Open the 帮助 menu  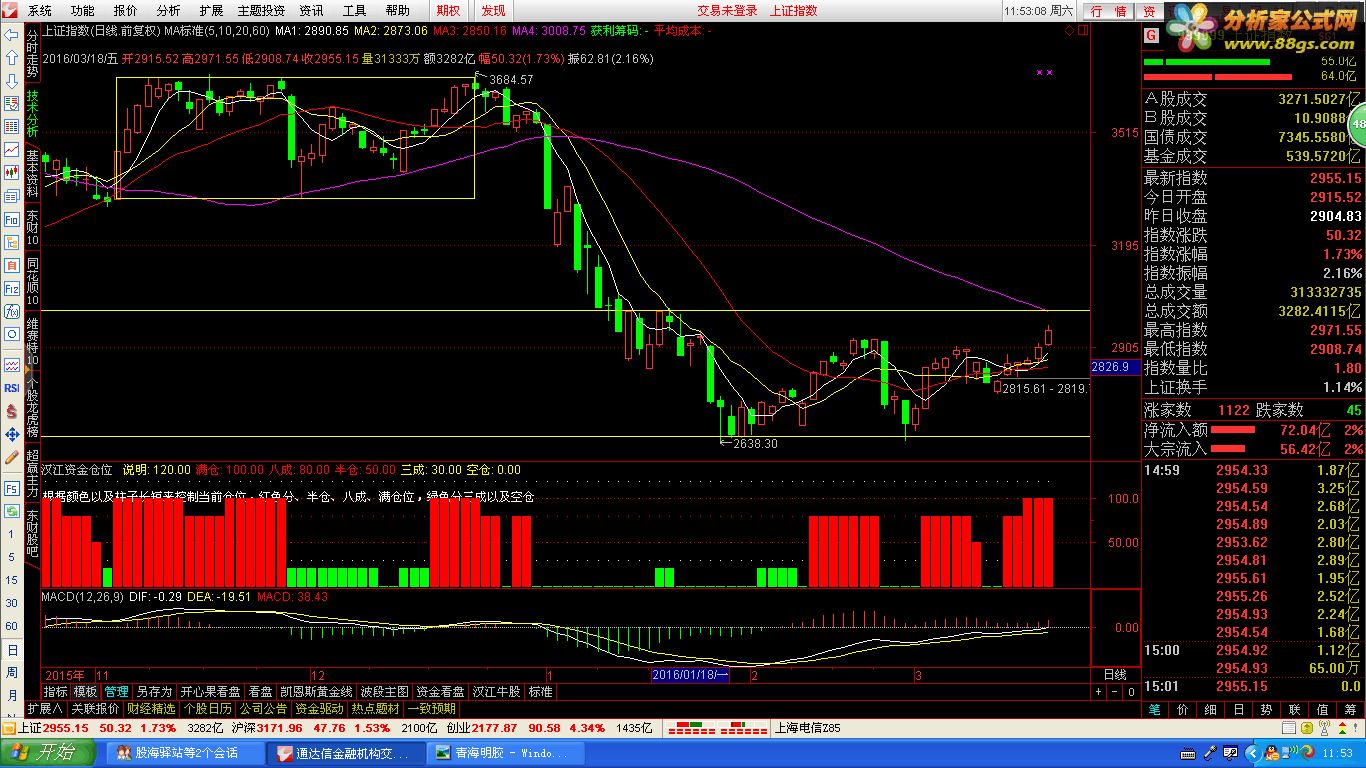398,11
